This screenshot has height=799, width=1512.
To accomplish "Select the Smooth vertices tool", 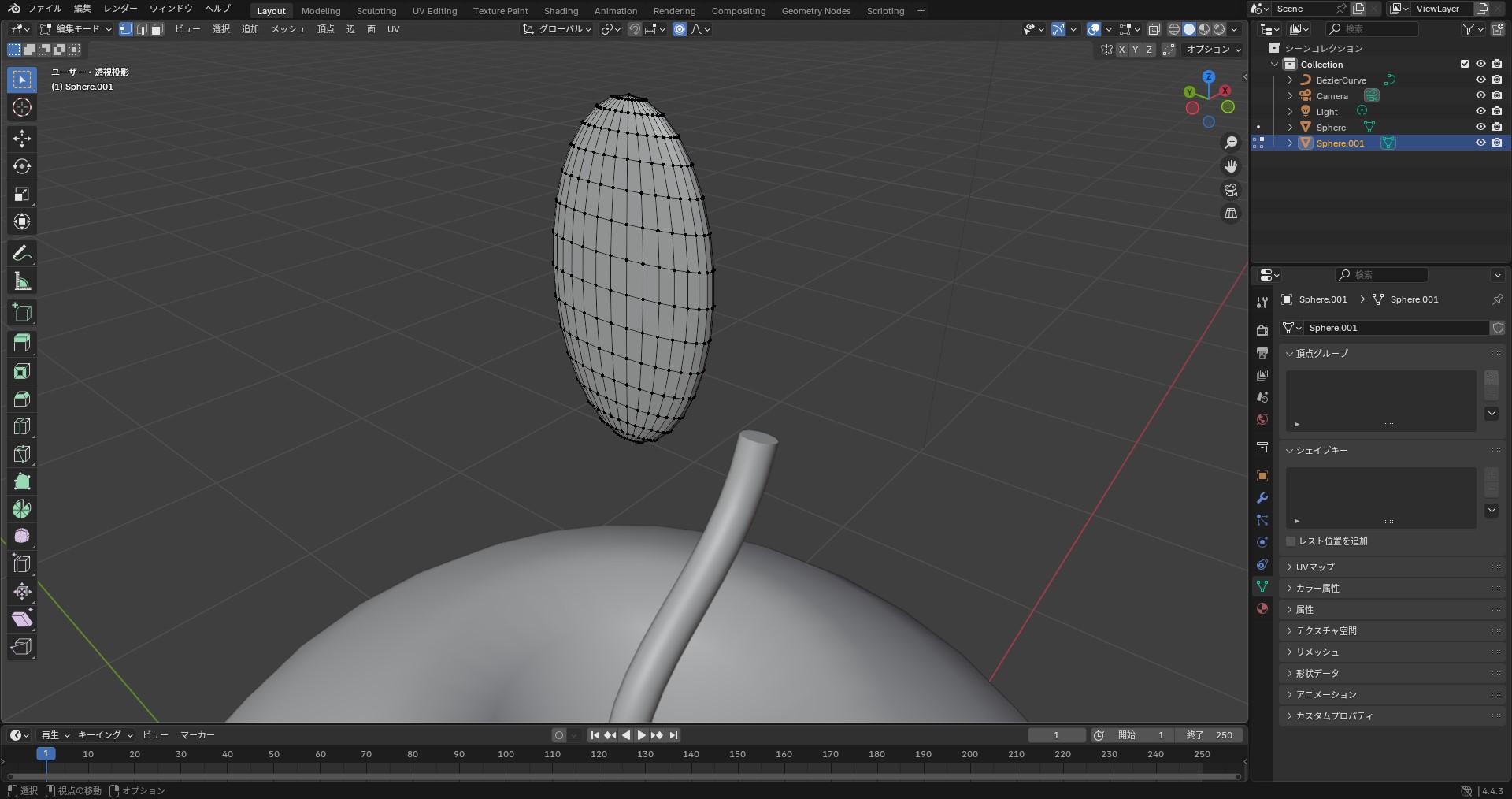I will [x=22, y=537].
